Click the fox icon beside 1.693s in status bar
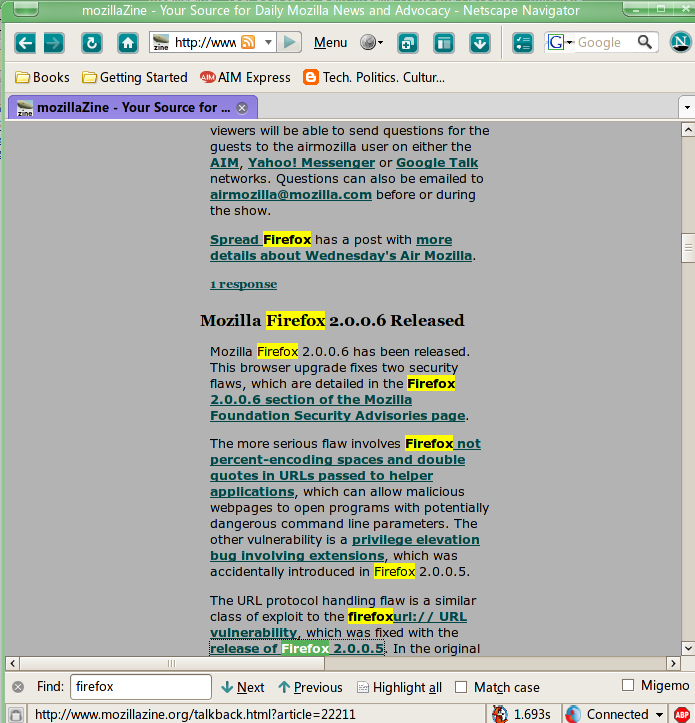 [500, 714]
